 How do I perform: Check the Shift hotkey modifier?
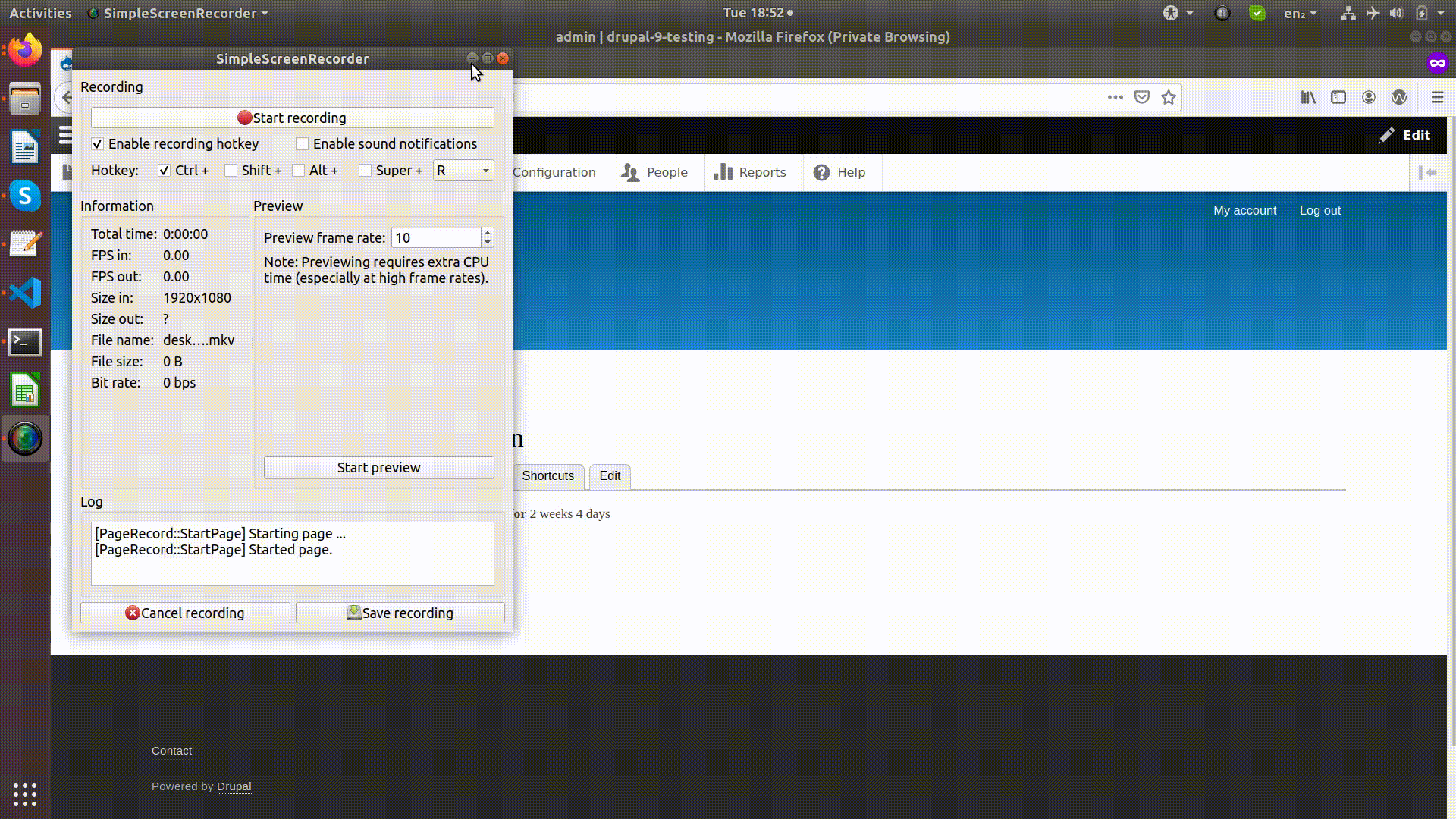[231, 171]
